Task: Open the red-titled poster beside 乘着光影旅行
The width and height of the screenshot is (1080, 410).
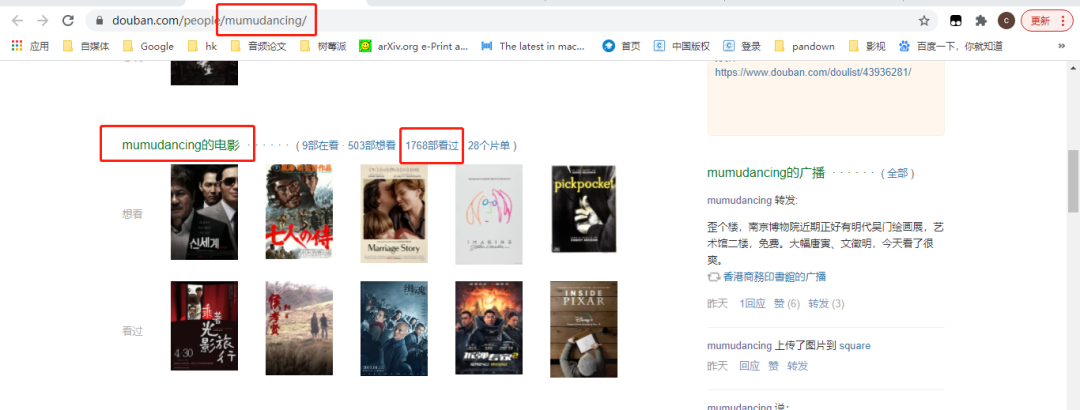Action: (299, 328)
